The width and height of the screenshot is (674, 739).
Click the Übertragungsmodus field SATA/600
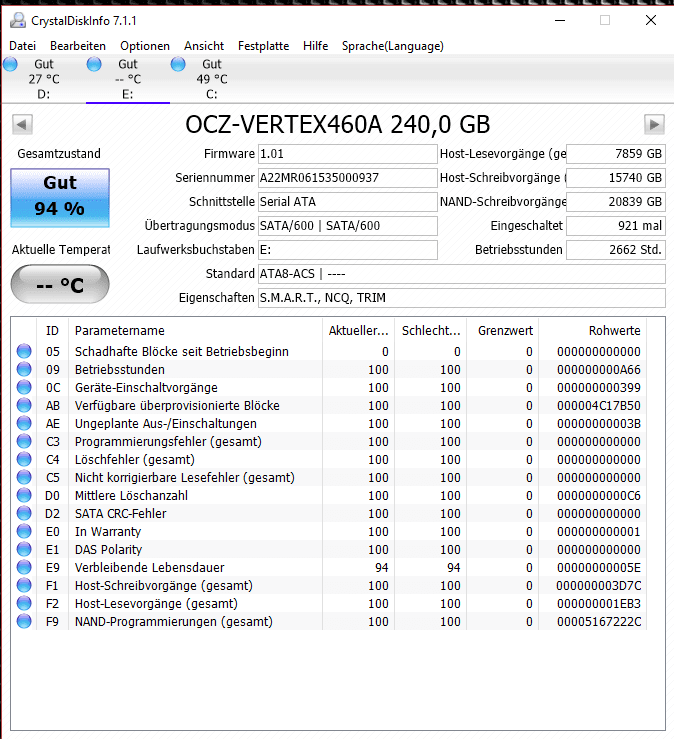pyautogui.click(x=347, y=226)
